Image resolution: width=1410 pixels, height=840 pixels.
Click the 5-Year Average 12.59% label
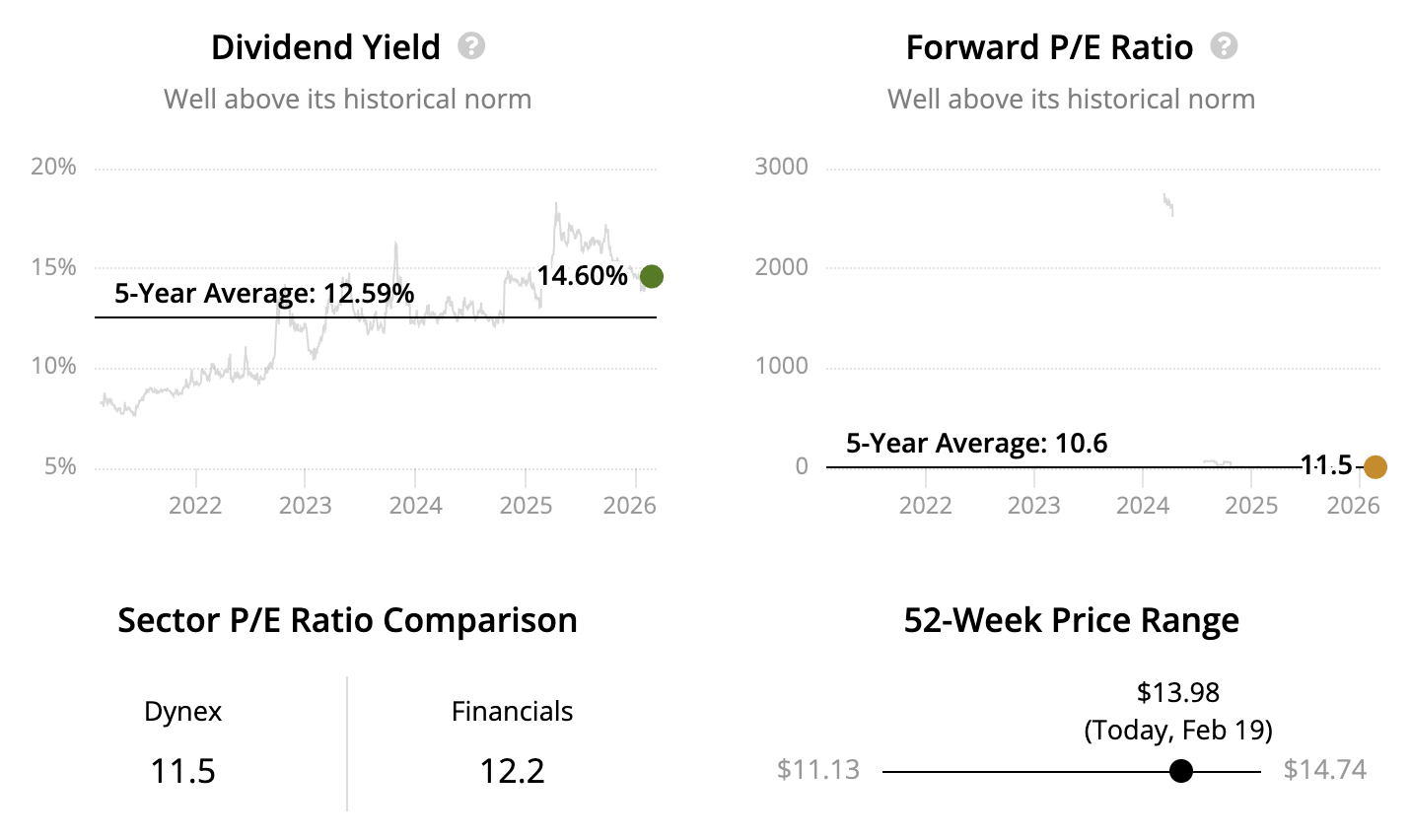tap(264, 294)
